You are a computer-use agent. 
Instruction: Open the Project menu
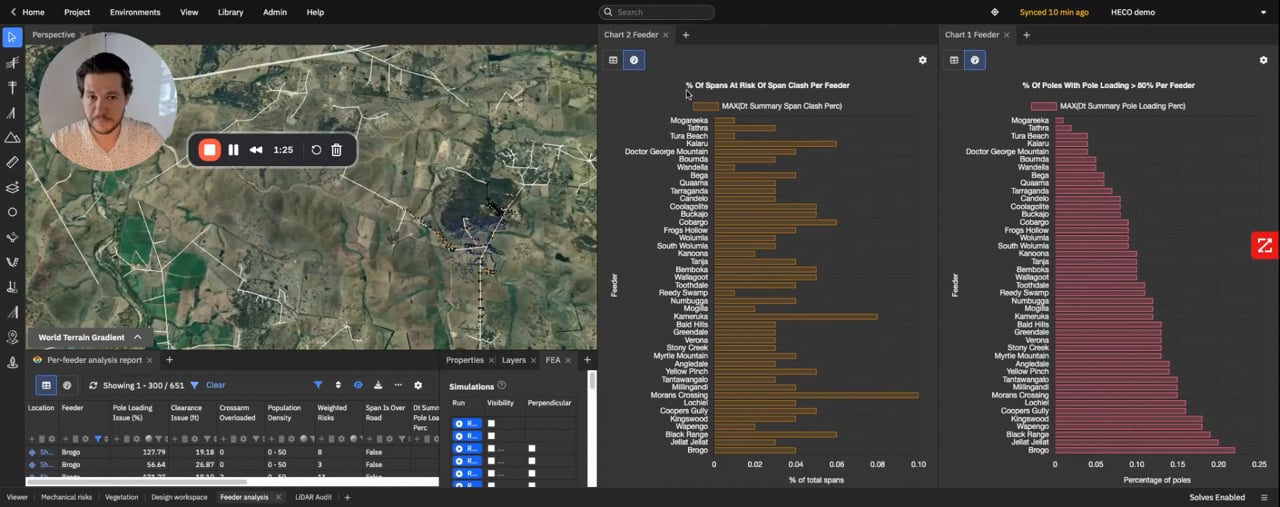(x=77, y=12)
